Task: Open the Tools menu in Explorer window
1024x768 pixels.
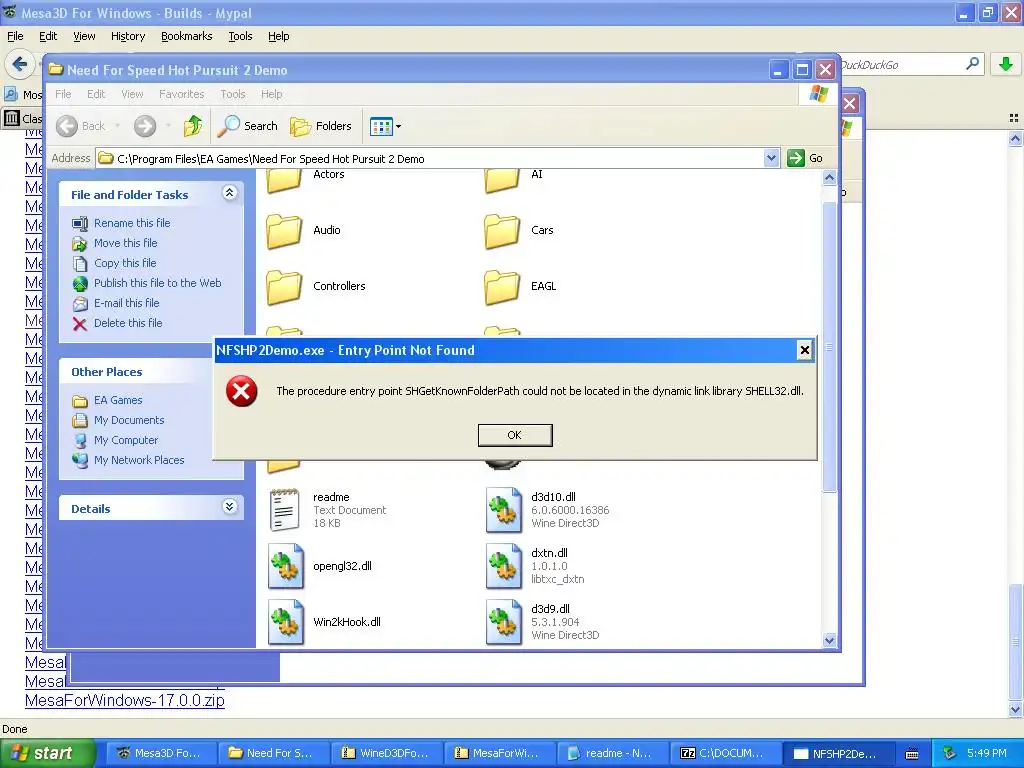Action: pyautogui.click(x=232, y=94)
